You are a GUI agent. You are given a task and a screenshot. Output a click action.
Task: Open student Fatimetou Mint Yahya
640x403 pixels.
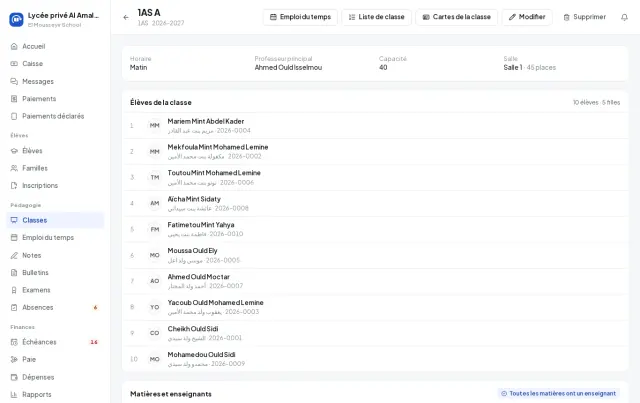pos(375,229)
